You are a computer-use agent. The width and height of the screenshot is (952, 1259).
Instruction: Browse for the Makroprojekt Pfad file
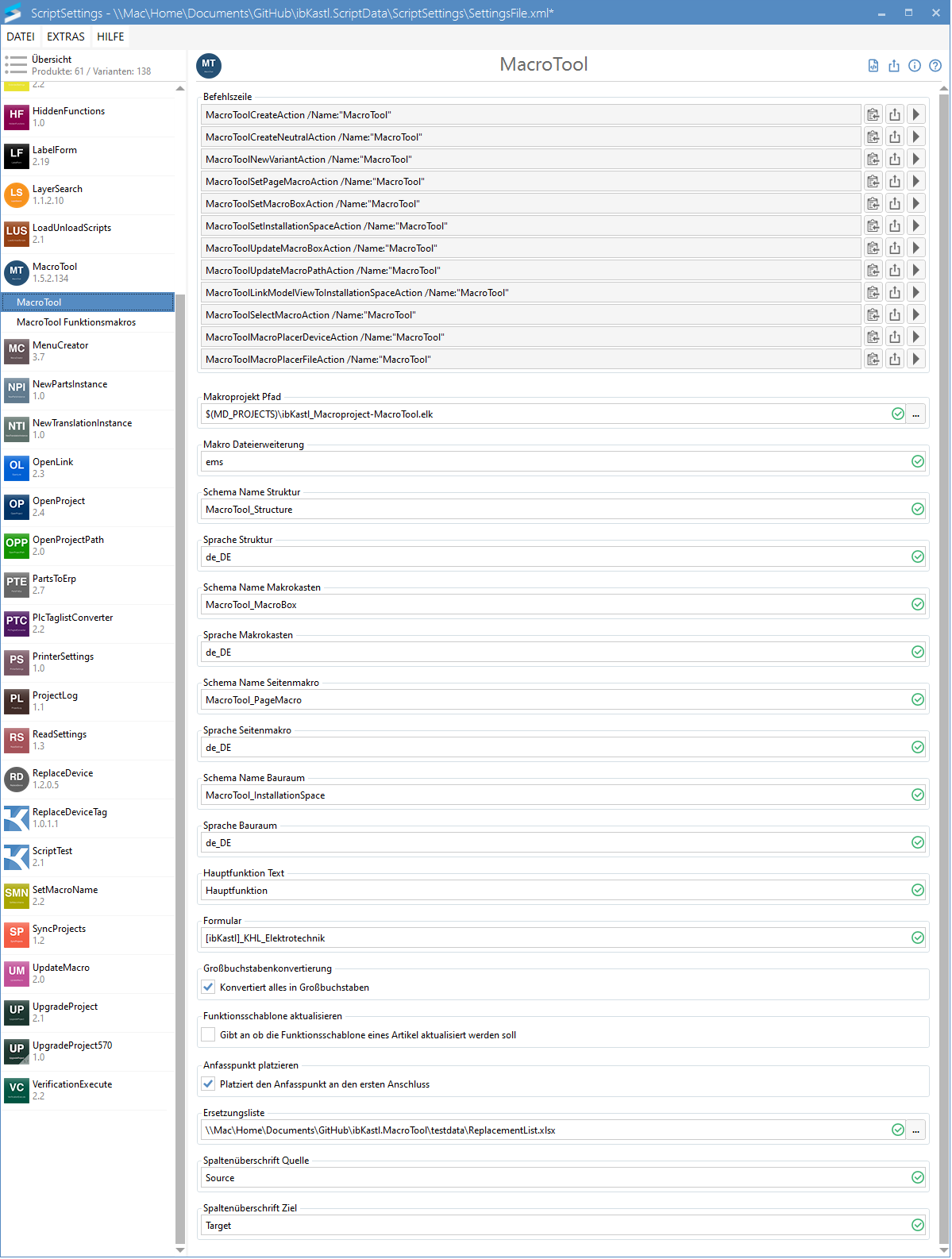(916, 414)
